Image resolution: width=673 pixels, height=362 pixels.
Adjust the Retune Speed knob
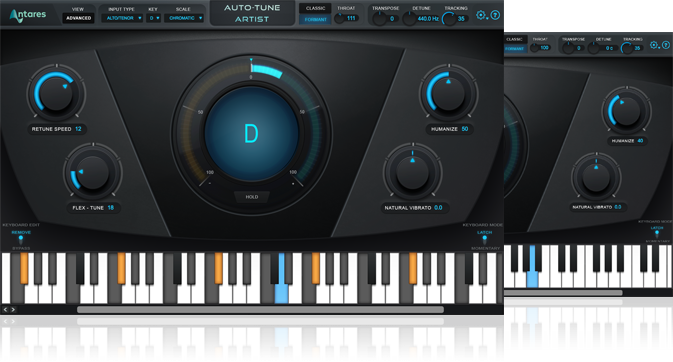tap(56, 92)
